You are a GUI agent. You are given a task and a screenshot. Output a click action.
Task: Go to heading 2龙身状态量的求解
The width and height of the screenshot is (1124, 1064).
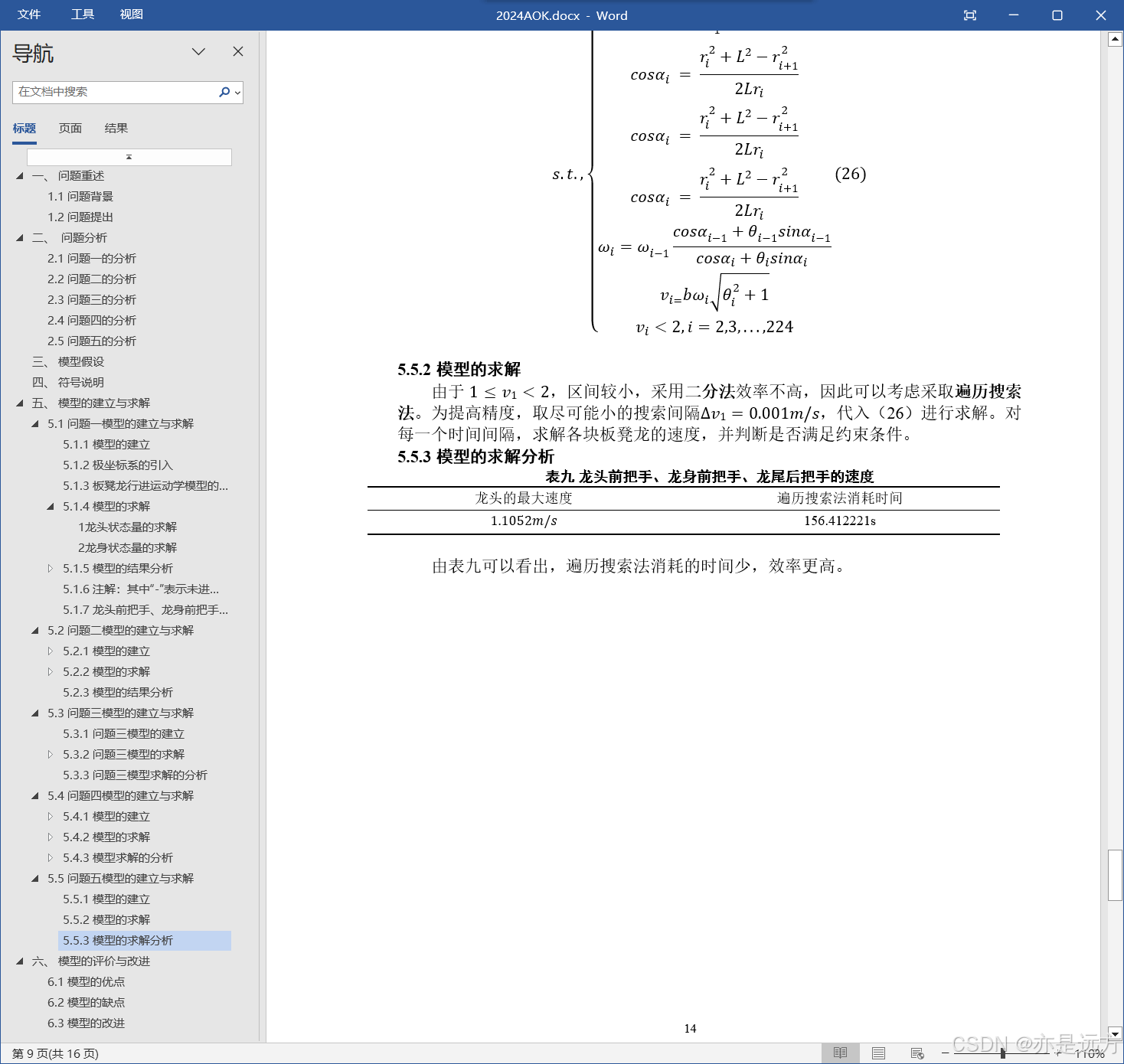(127, 548)
